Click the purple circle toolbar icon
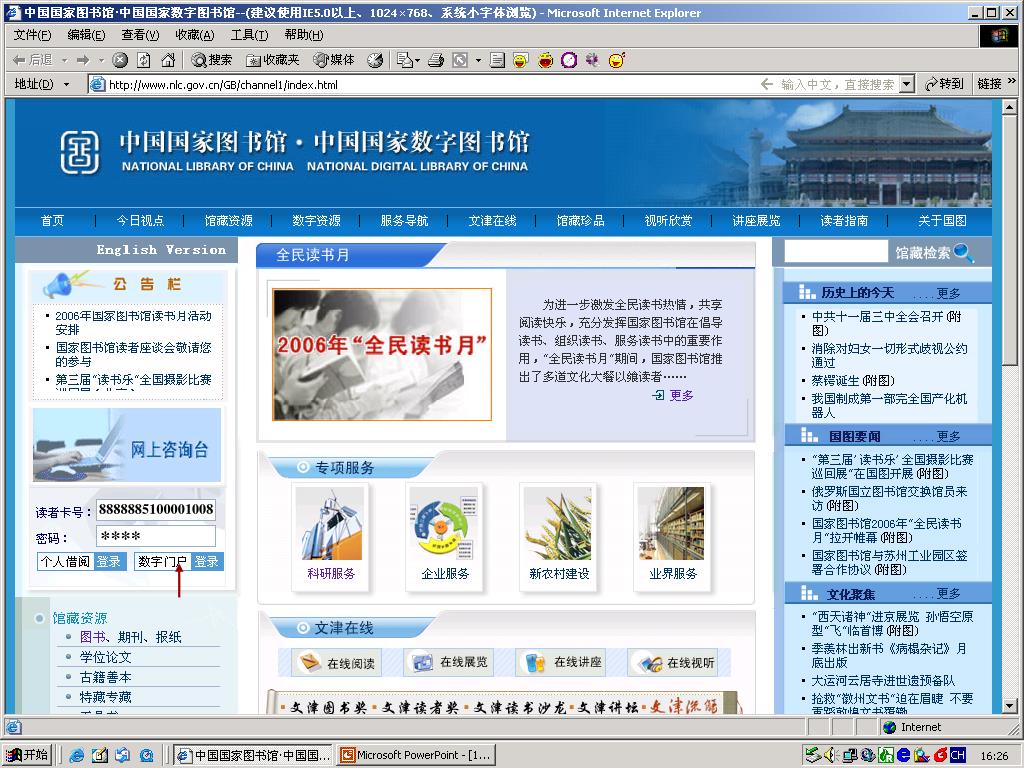This screenshot has width=1024, height=768. pos(569,60)
